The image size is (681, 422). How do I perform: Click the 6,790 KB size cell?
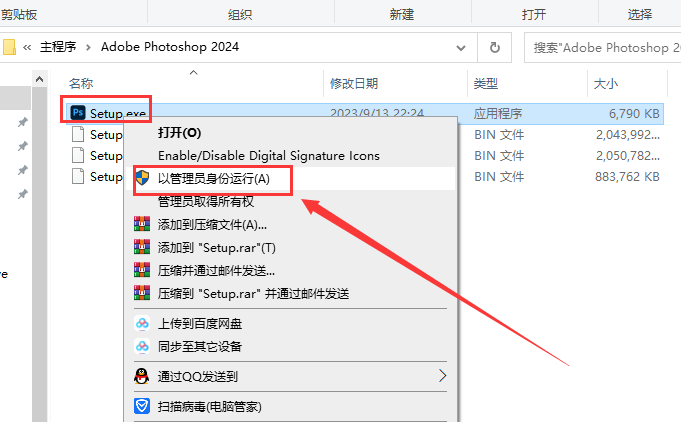point(634,113)
